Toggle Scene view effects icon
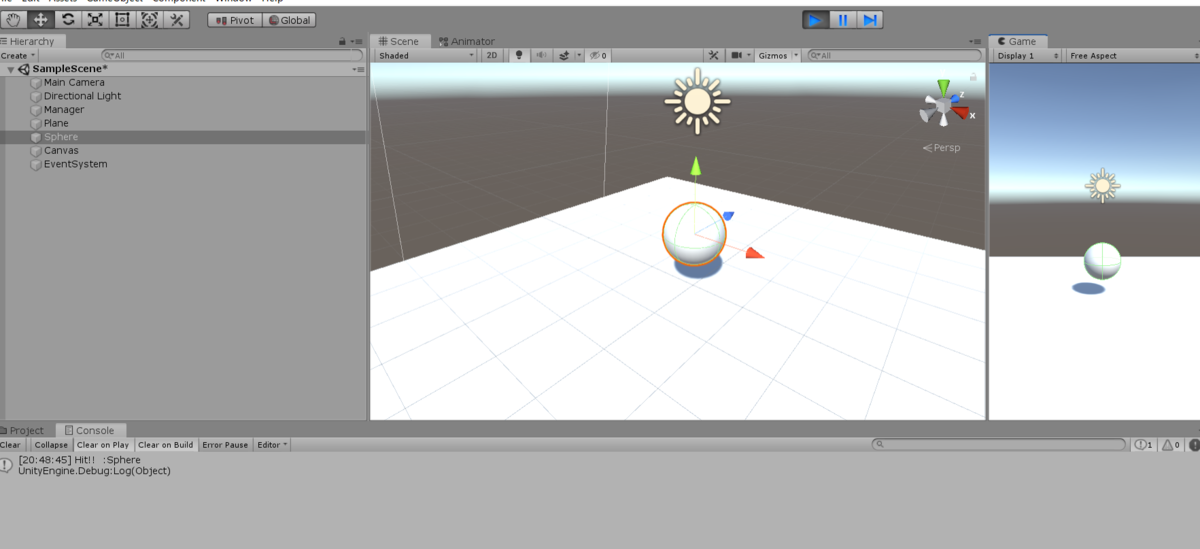1200x549 pixels. coord(563,56)
